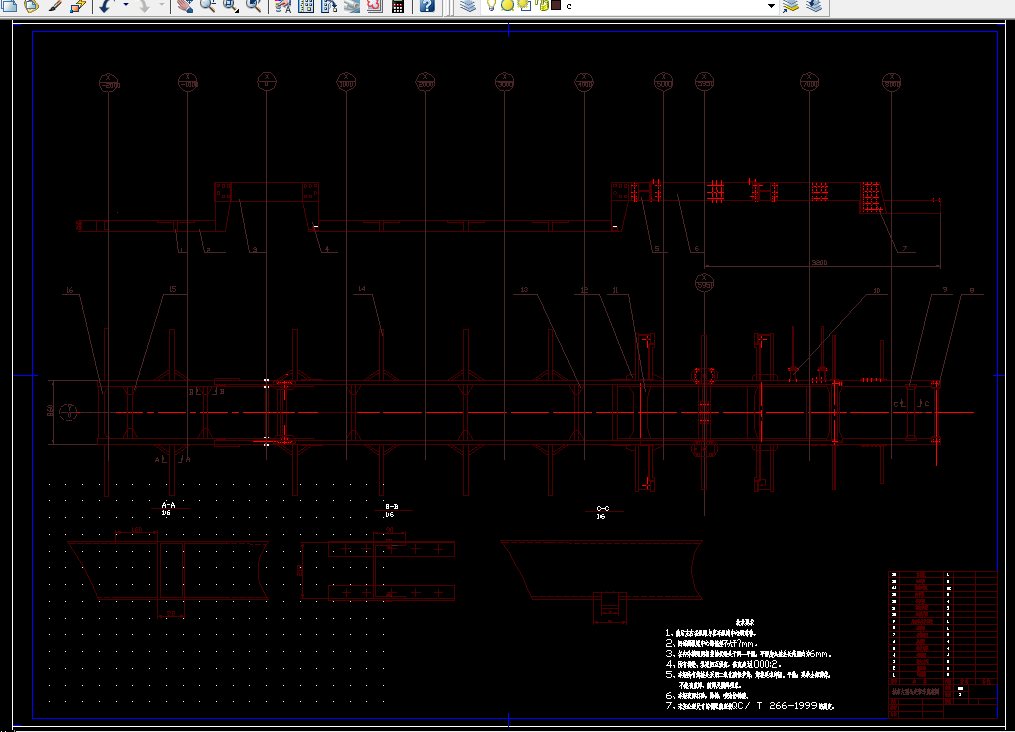The width and height of the screenshot is (1015, 732).
Task: Select the Zoom Realtime magnifier
Action: pyautogui.click(x=207, y=6)
